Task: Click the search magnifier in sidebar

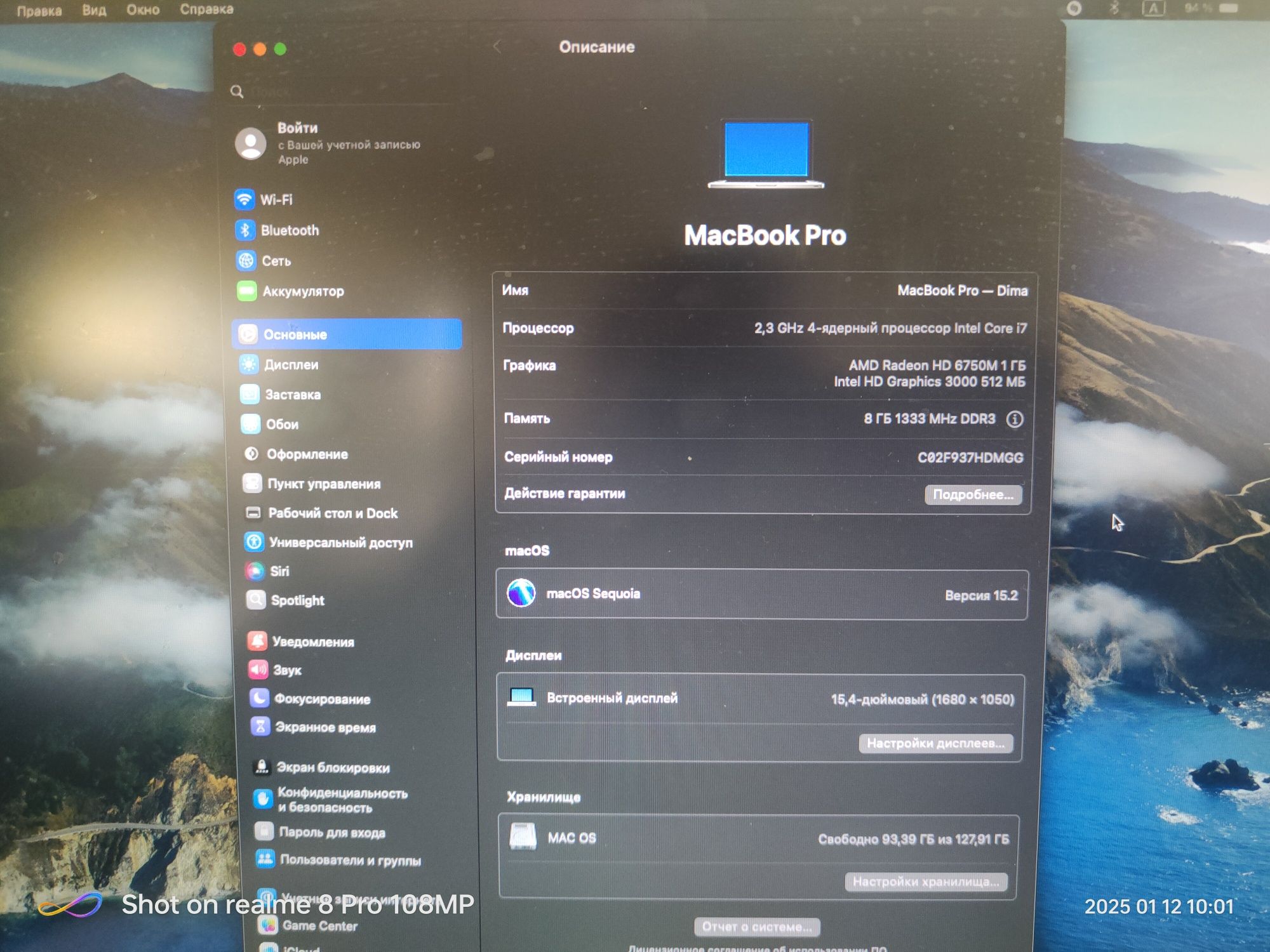Action: tap(237, 91)
